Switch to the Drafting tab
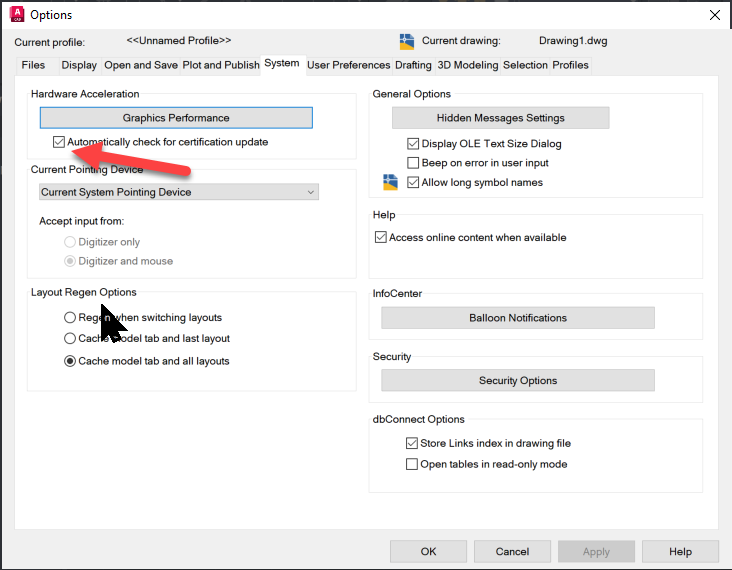 coord(413,65)
